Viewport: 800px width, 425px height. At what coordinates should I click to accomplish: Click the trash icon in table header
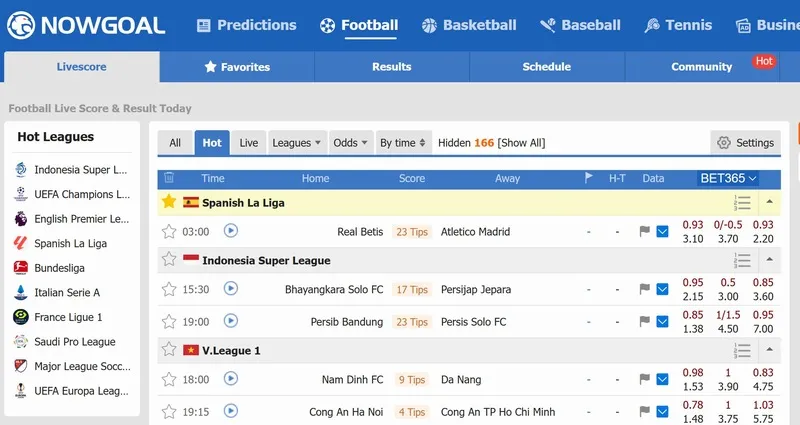point(169,178)
